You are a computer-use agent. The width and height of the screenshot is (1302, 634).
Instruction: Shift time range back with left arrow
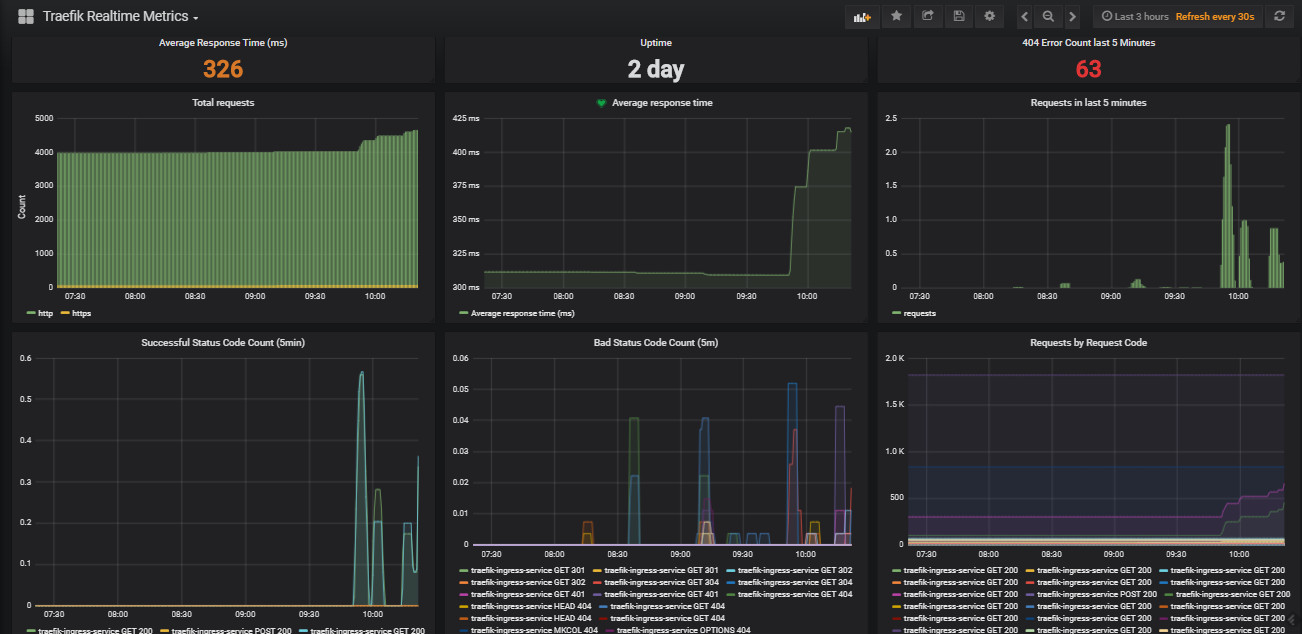pyautogui.click(x=1025, y=16)
